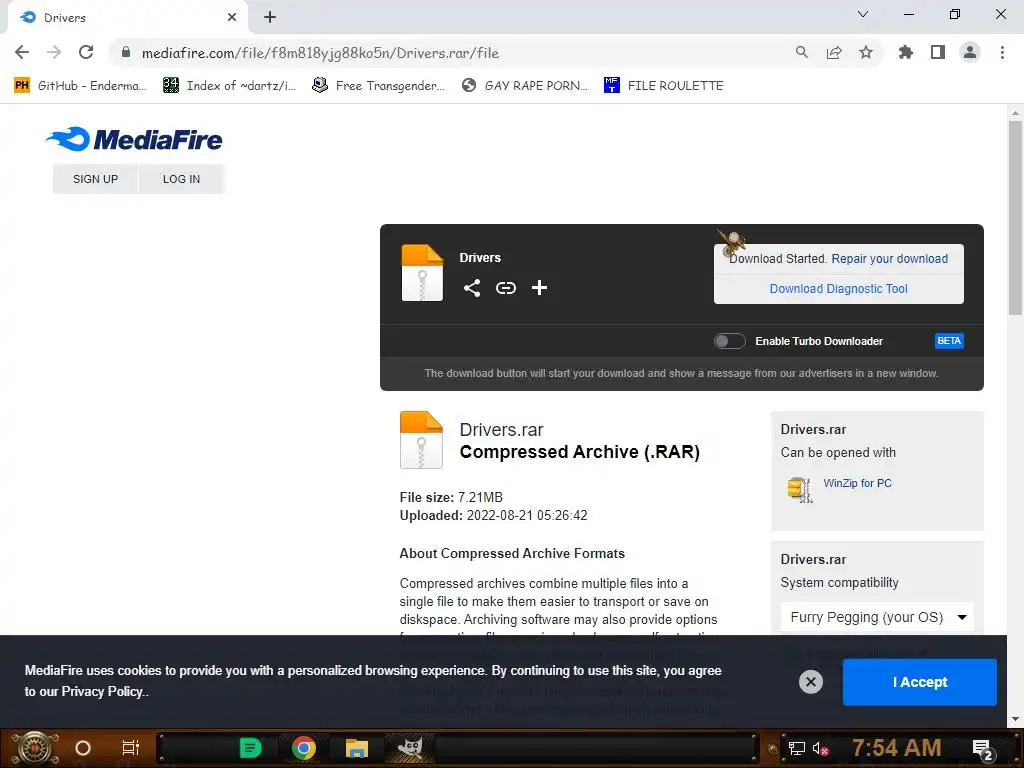Click the muted volume icon in the tray
1024x768 pixels.
tap(821, 748)
